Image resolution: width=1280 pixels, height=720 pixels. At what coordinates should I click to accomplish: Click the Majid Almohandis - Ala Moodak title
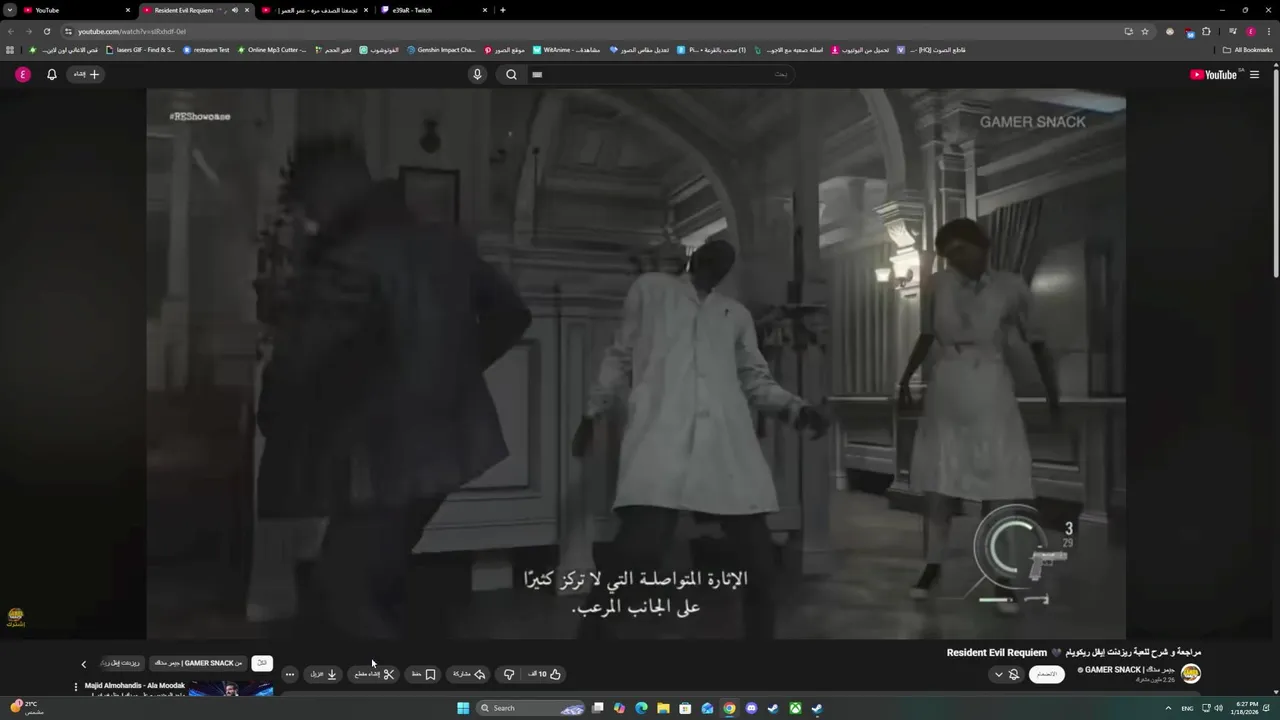coord(135,685)
